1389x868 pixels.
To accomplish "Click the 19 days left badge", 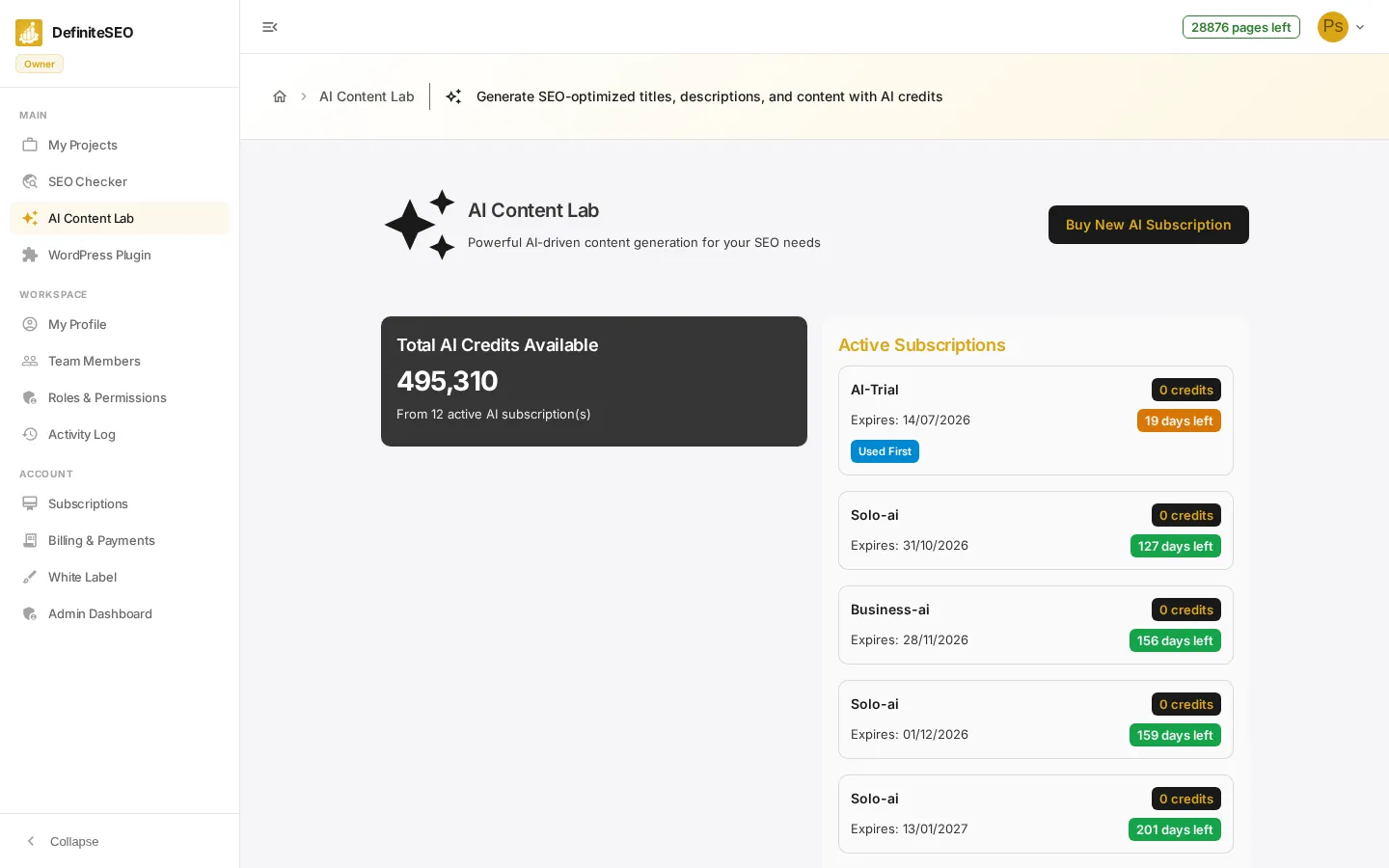I will pos(1179,420).
